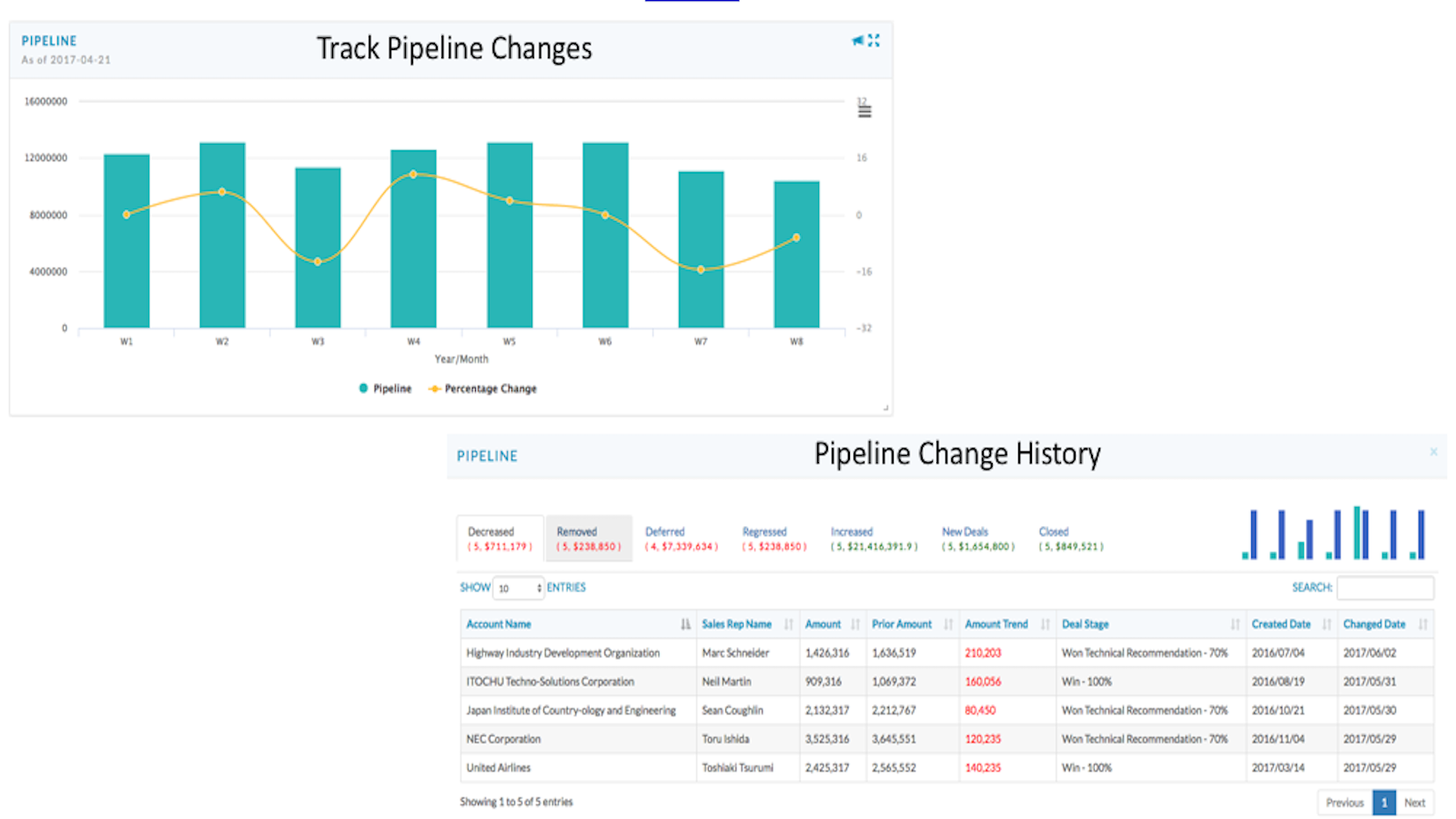Click the W3 percentage change point
The image size is (1456, 819).
click(318, 262)
